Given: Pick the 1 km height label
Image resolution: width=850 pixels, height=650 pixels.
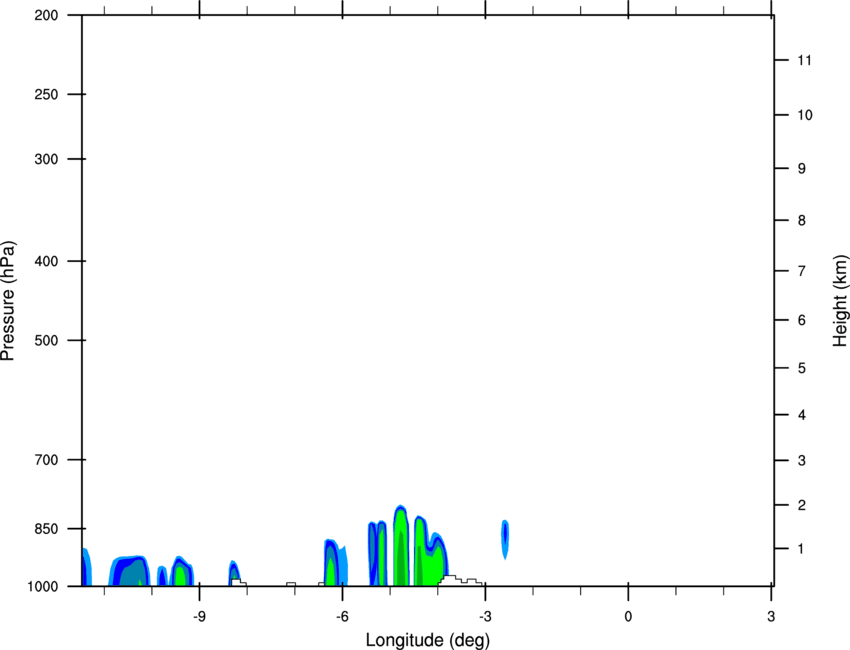Looking at the screenshot, I should click(801, 549).
